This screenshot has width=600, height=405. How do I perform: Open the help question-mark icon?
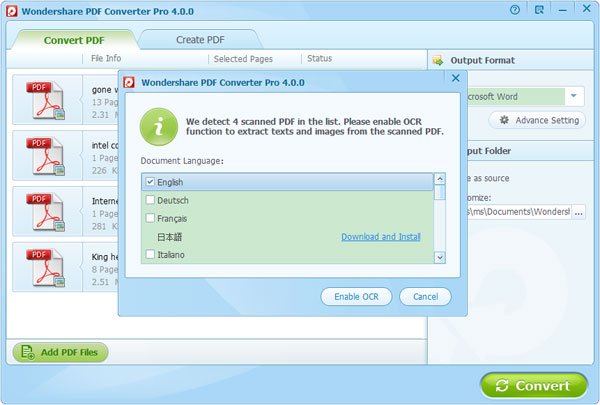pyautogui.click(x=515, y=10)
